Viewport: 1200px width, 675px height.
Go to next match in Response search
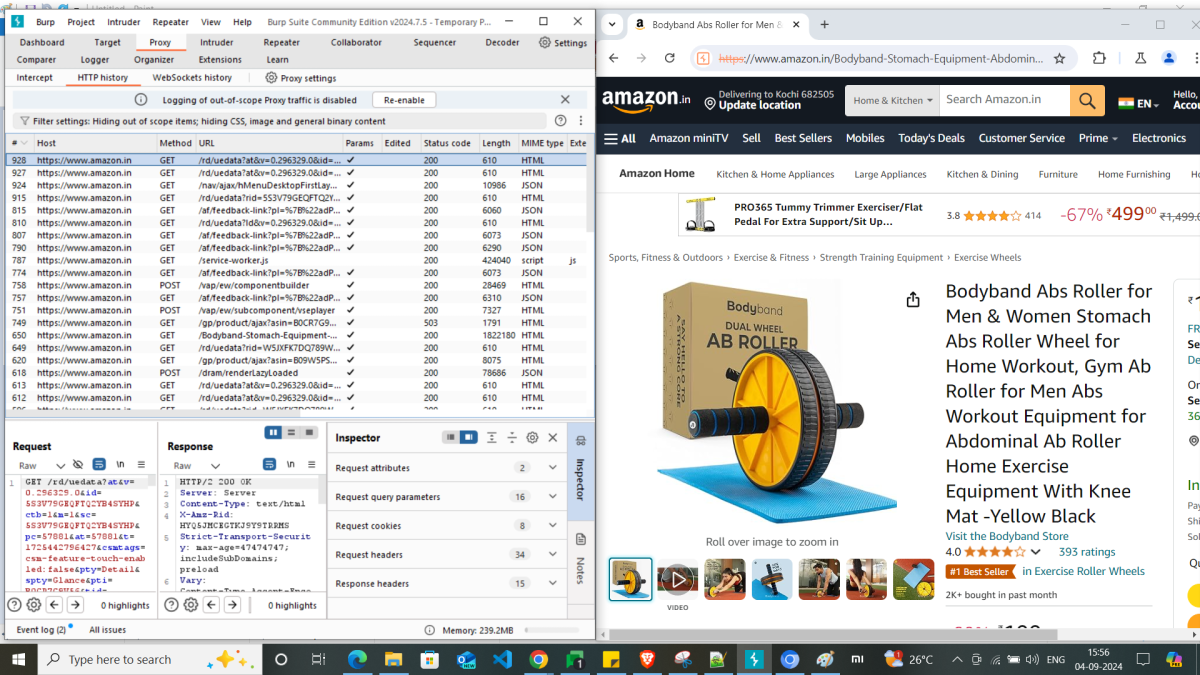[x=232, y=605]
